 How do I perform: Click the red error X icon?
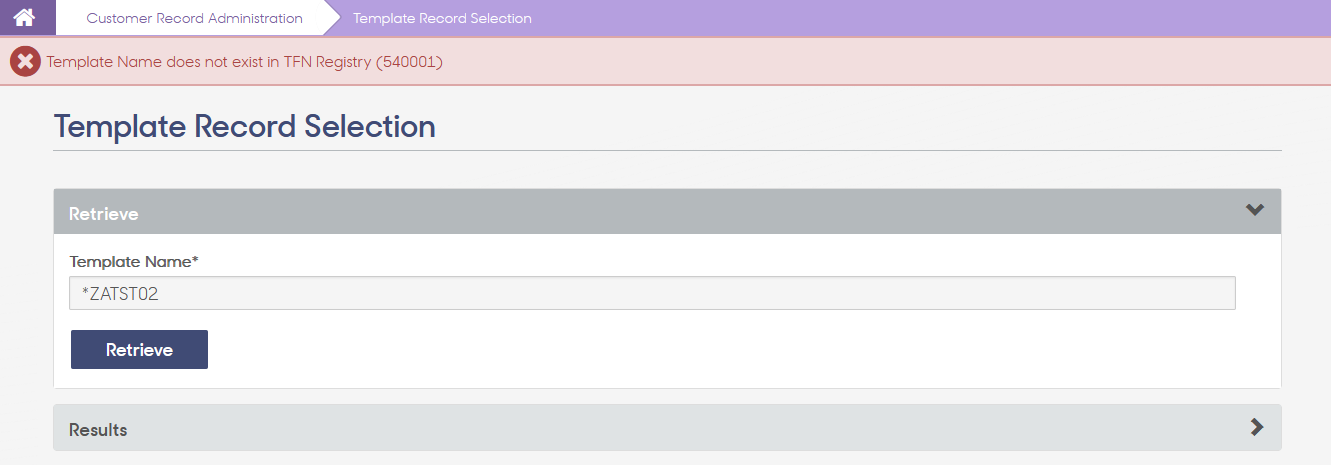pyautogui.click(x=25, y=62)
